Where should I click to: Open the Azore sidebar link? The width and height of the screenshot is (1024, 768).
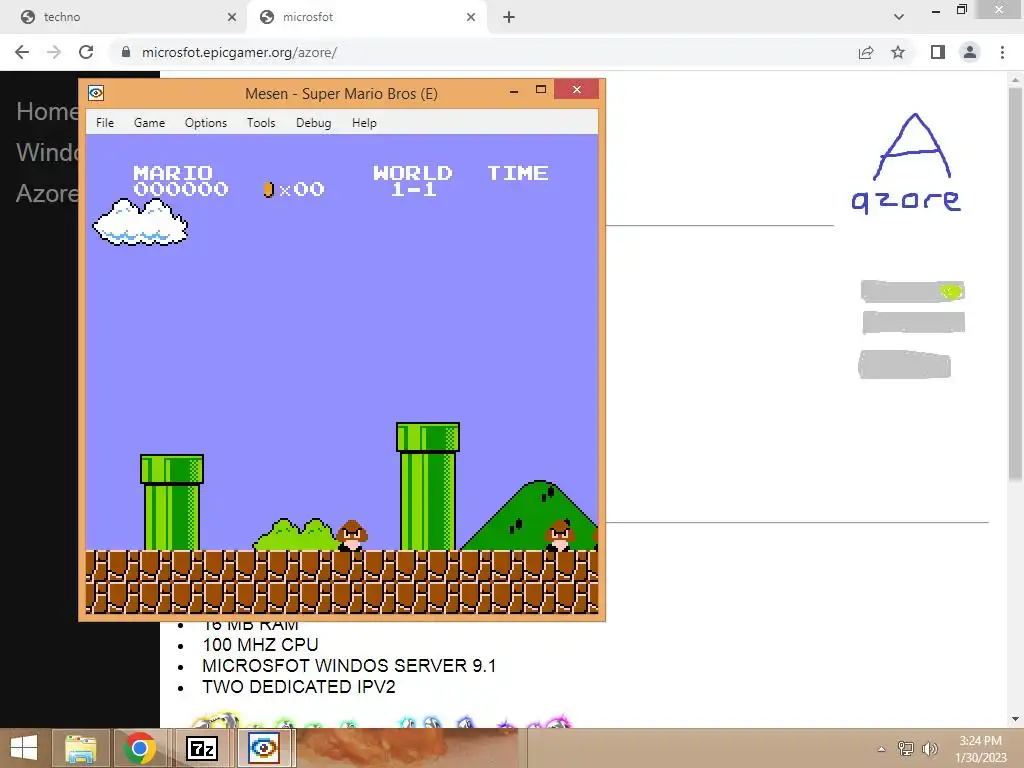tap(47, 193)
